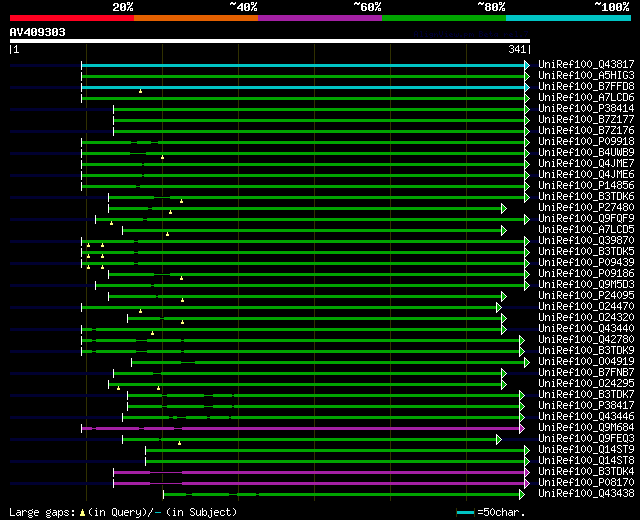
Task: Click the cyan ~100% legend segment
Action: 568,18
